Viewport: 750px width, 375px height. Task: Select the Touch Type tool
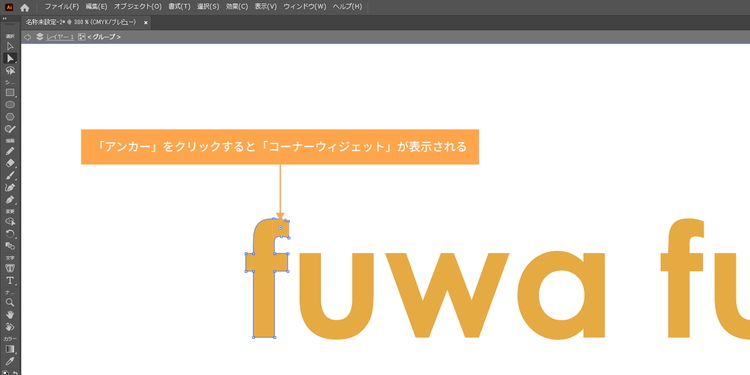coord(10,268)
